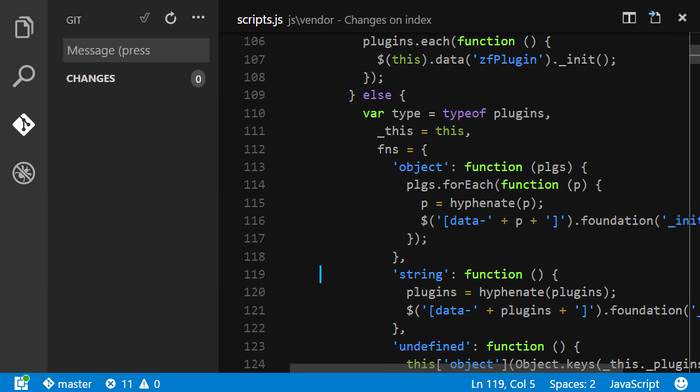Commit all with the checkmark icon
The height and width of the screenshot is (392, 700).
click(x=144, y=18)
